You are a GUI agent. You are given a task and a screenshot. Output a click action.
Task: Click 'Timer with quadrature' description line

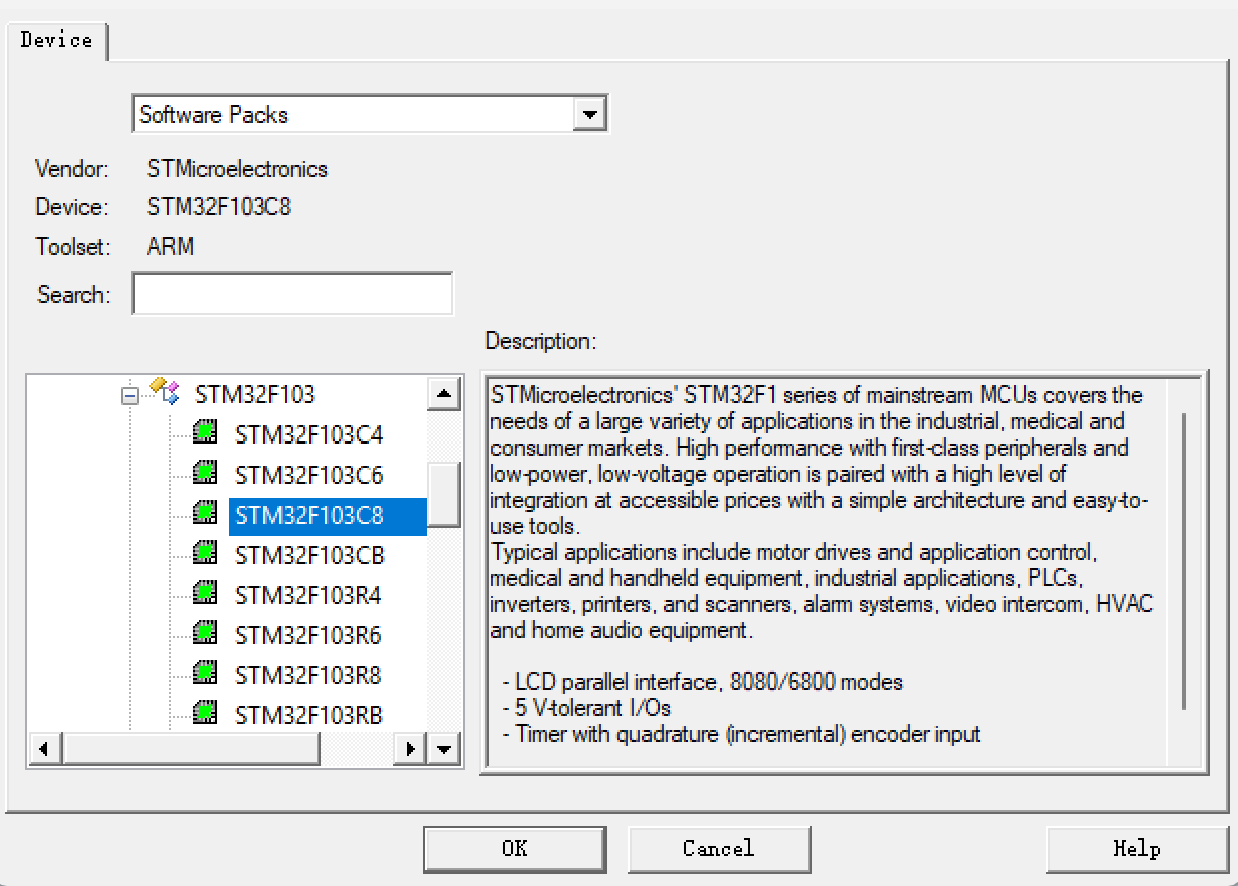[742, 734]
